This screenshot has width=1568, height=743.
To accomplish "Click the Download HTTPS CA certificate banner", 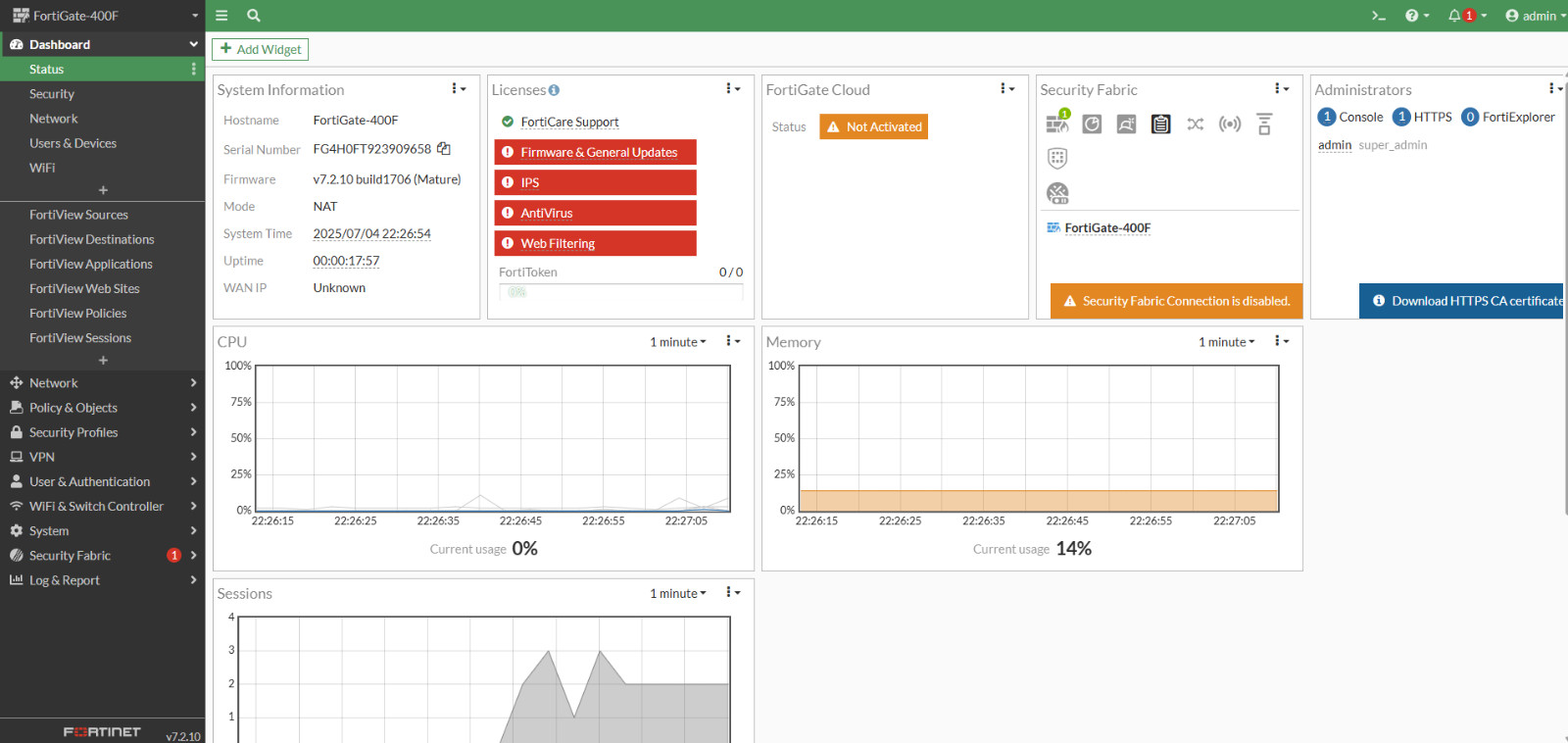I will 1461,301.
